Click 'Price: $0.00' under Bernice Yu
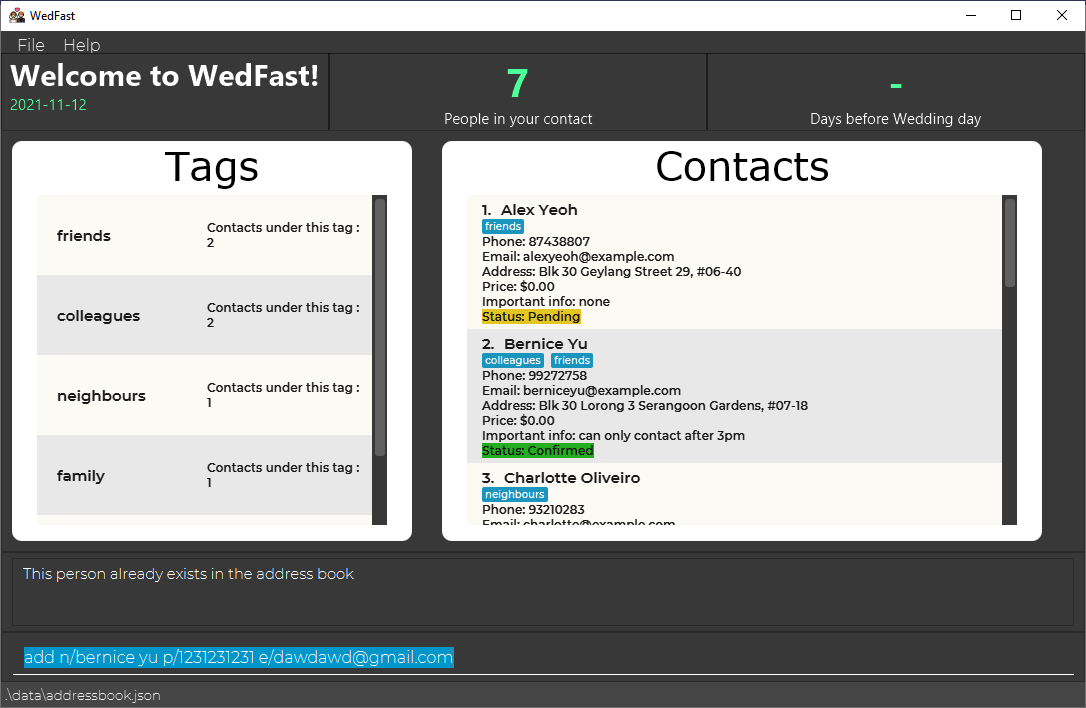The image size is (1086, 708). pos(518,421)
